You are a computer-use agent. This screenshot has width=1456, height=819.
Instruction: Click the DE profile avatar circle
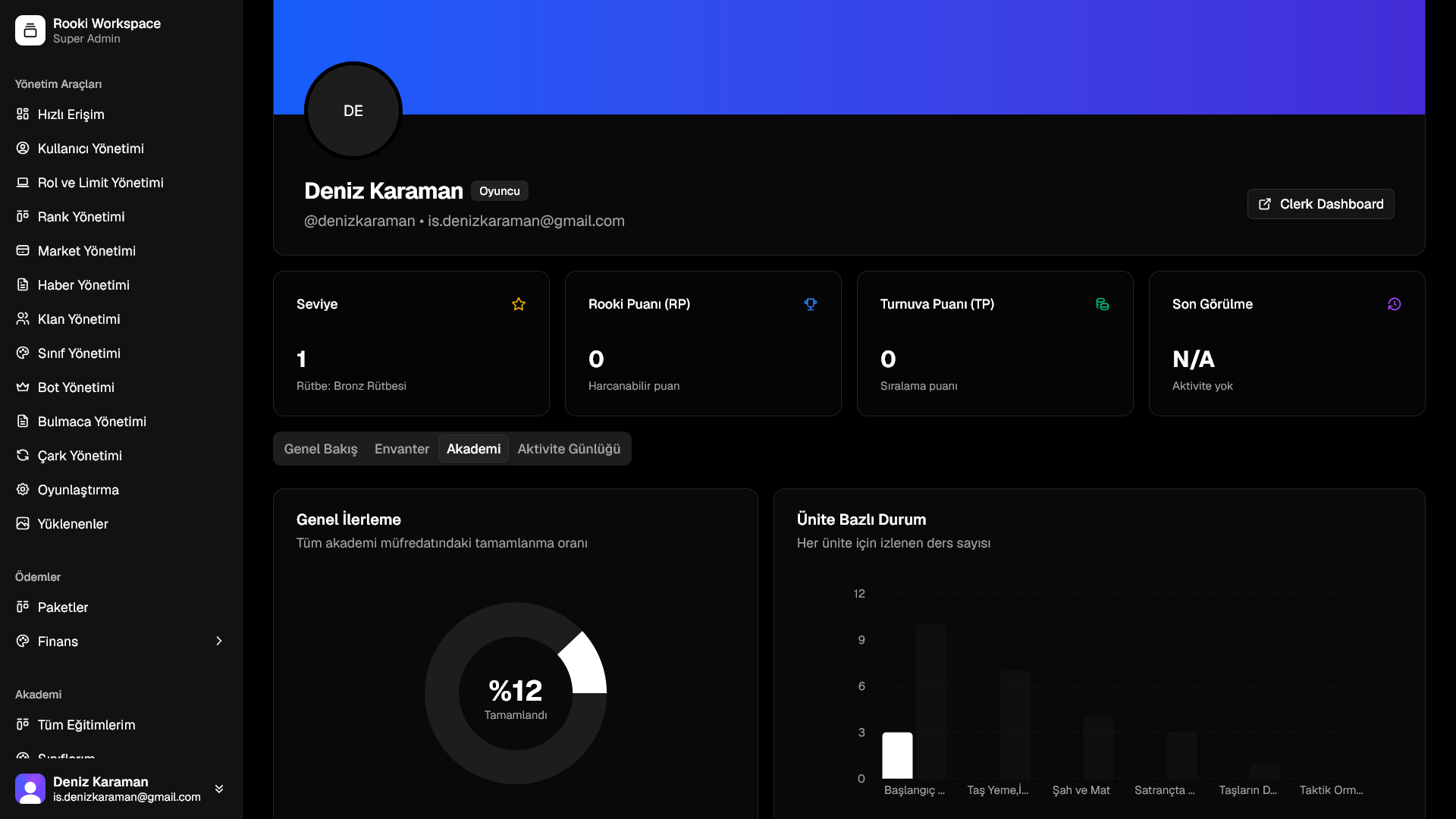pos(353,111)
